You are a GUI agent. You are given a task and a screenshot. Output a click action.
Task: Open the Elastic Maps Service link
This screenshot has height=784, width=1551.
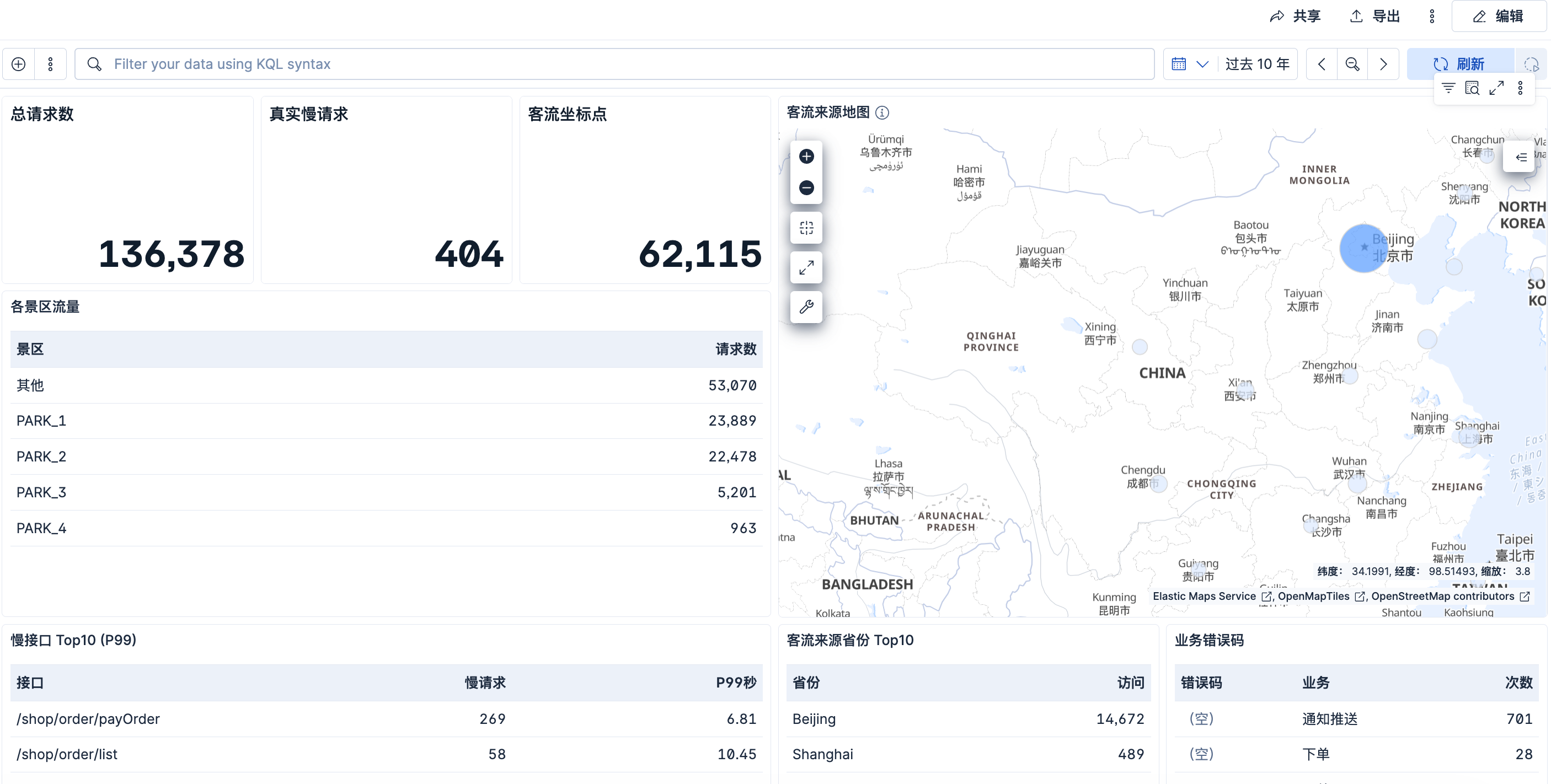[1211, 597]
